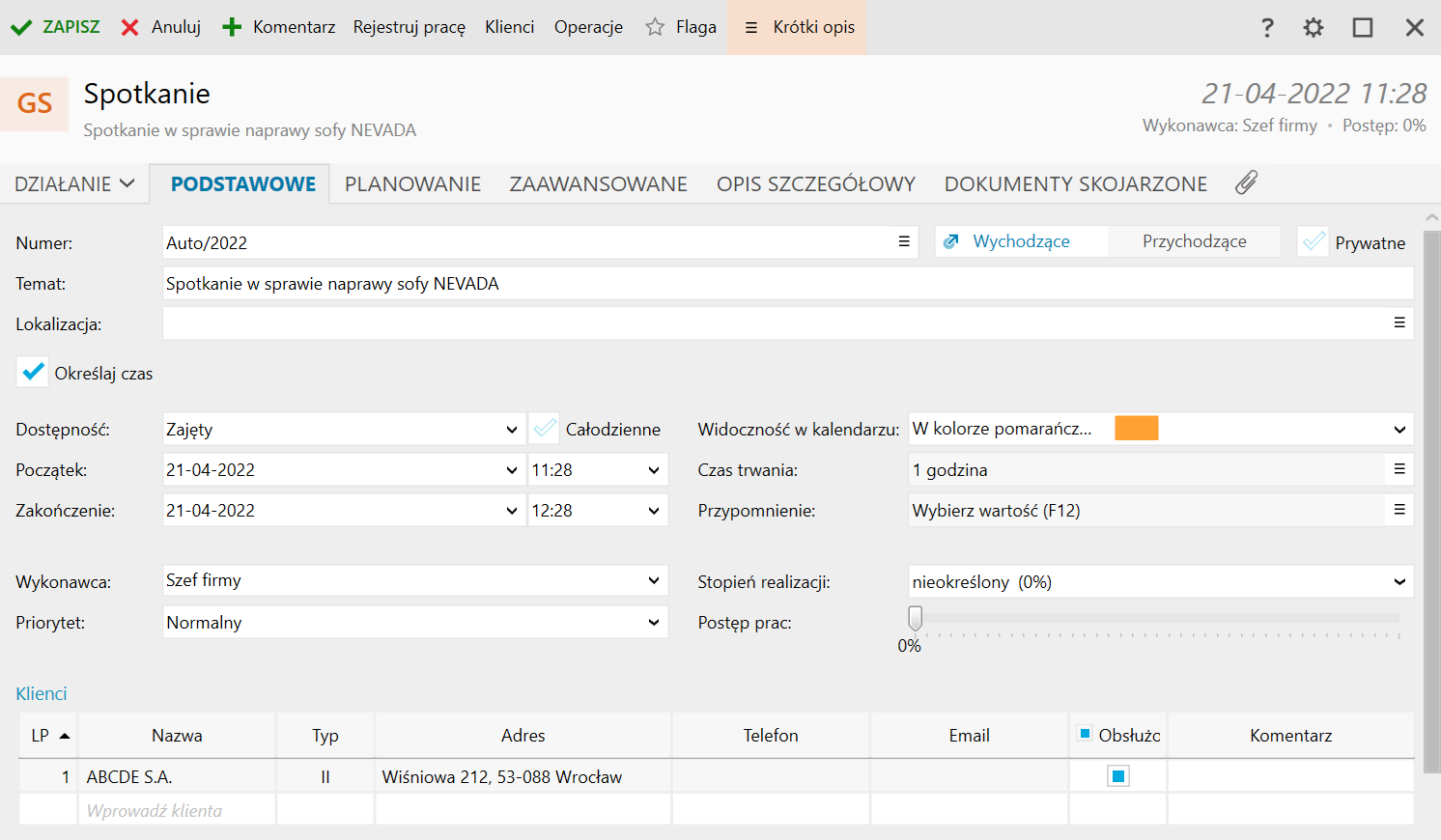Open the Czas trwania list menu icon
Viewport: 1441px width, 840px height.
[1399, 469]
